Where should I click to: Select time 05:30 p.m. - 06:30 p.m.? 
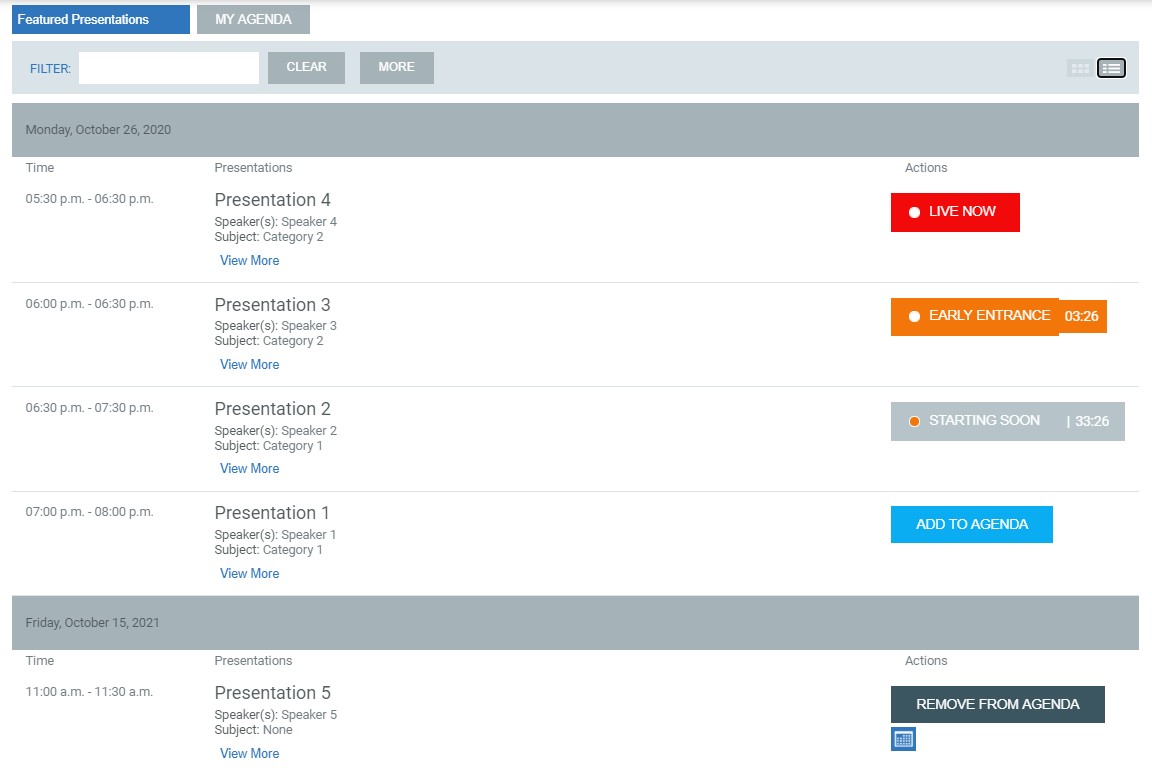[90, 199]
